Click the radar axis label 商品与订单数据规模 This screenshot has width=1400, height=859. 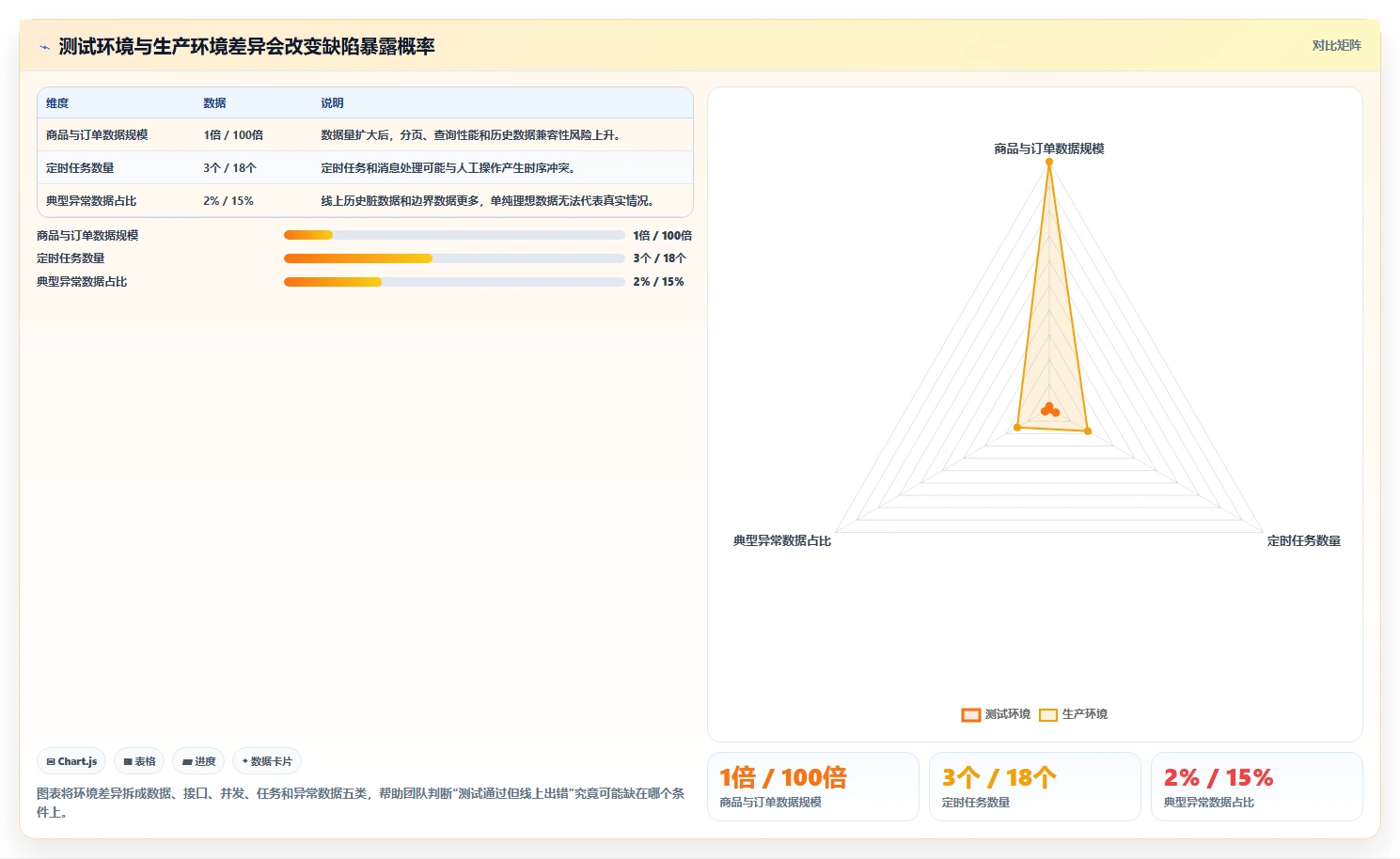point(1049,148)
